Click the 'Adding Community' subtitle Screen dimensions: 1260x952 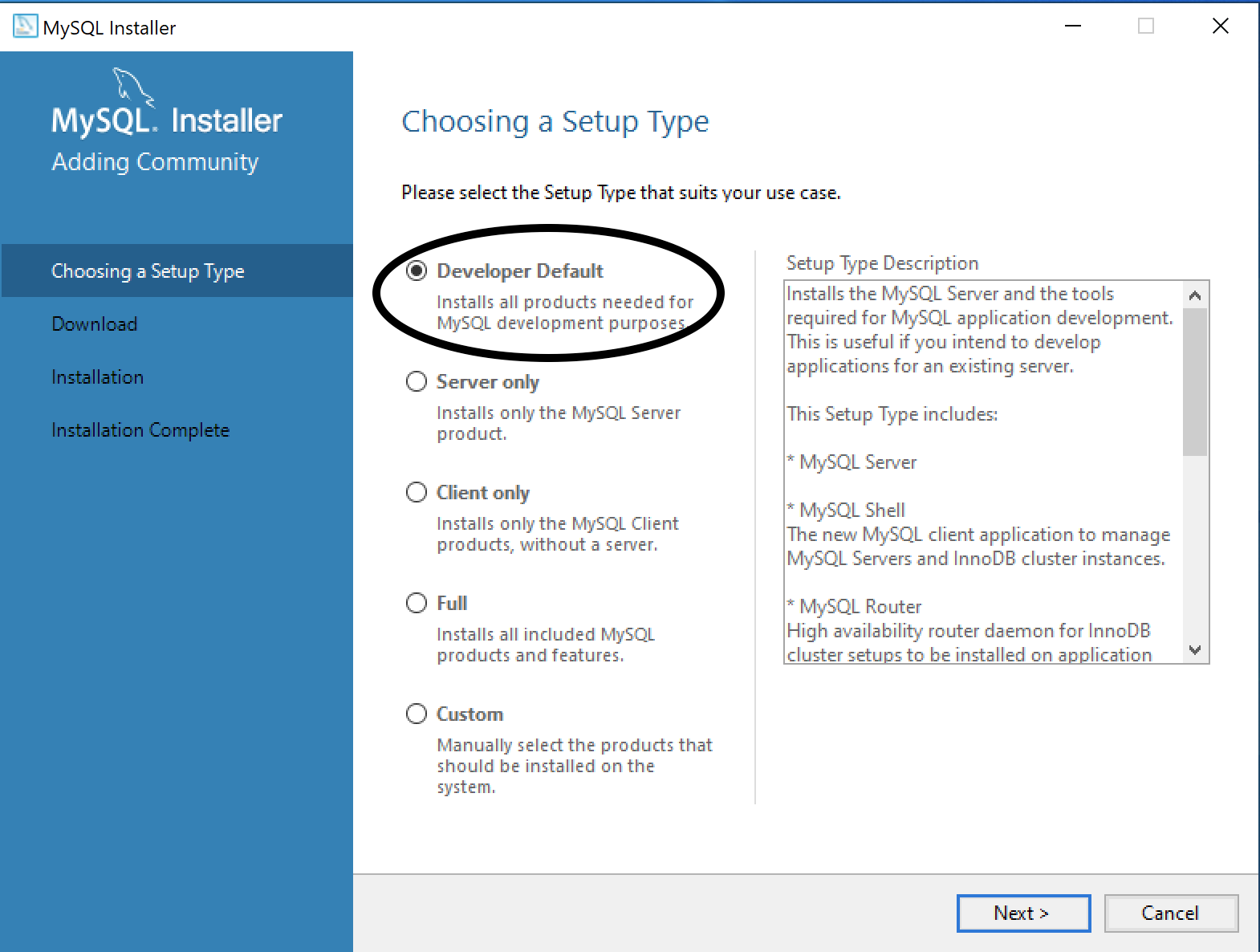pyautogui.click(x=155, y=162)
